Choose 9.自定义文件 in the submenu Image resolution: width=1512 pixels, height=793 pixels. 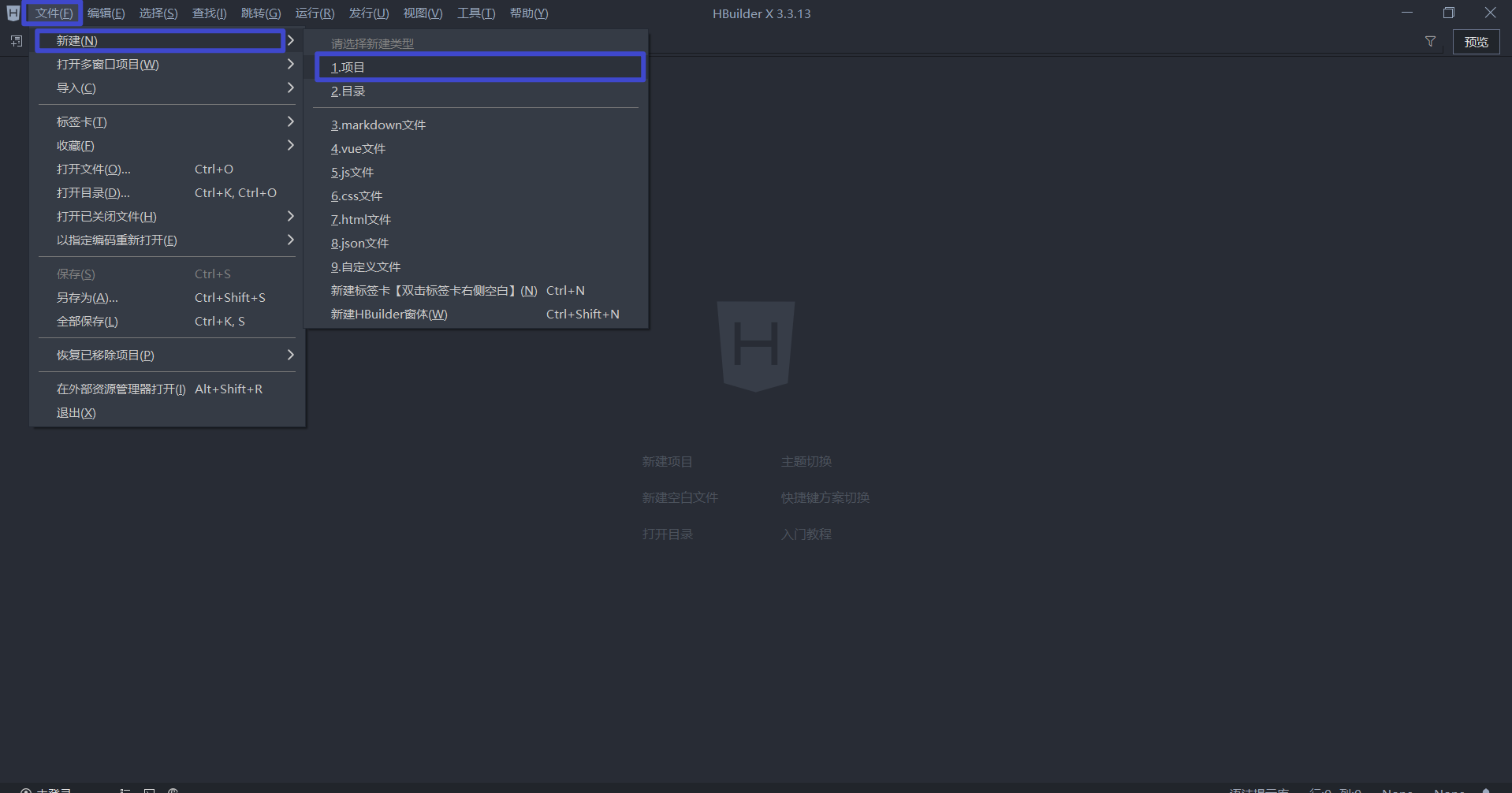(476, 267)
